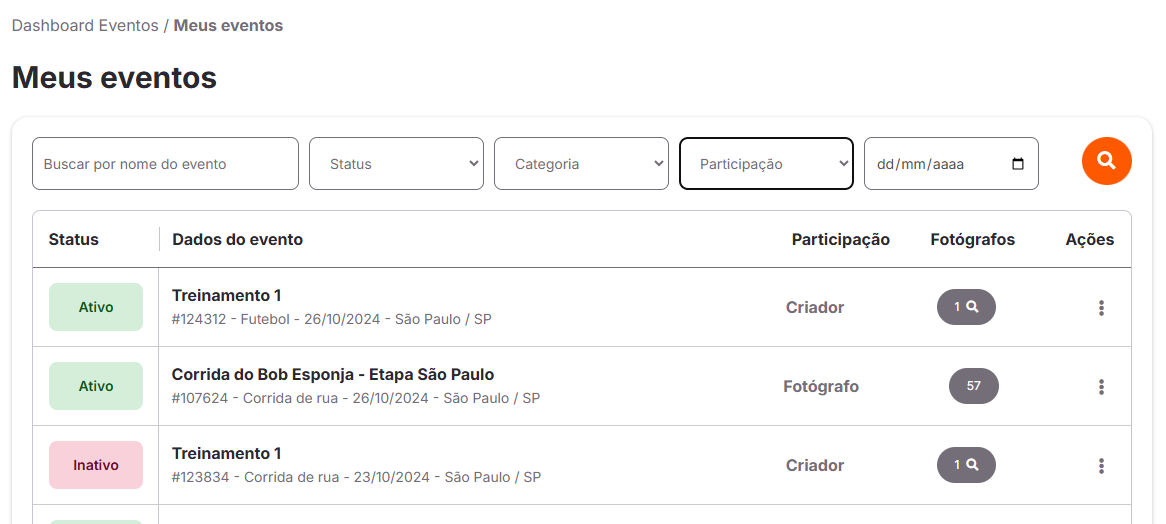Viewport: 1166px width, 524px height.
Task: Open actions menu for Corrida do Bob Esponja
Action: 1101,386
